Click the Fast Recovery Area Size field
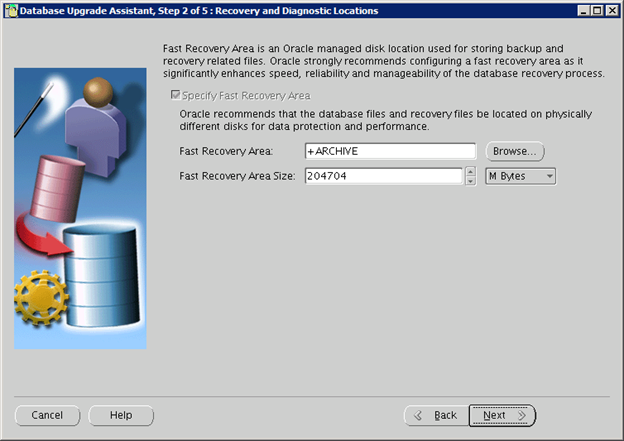624x441 pixels. (384, 176)
